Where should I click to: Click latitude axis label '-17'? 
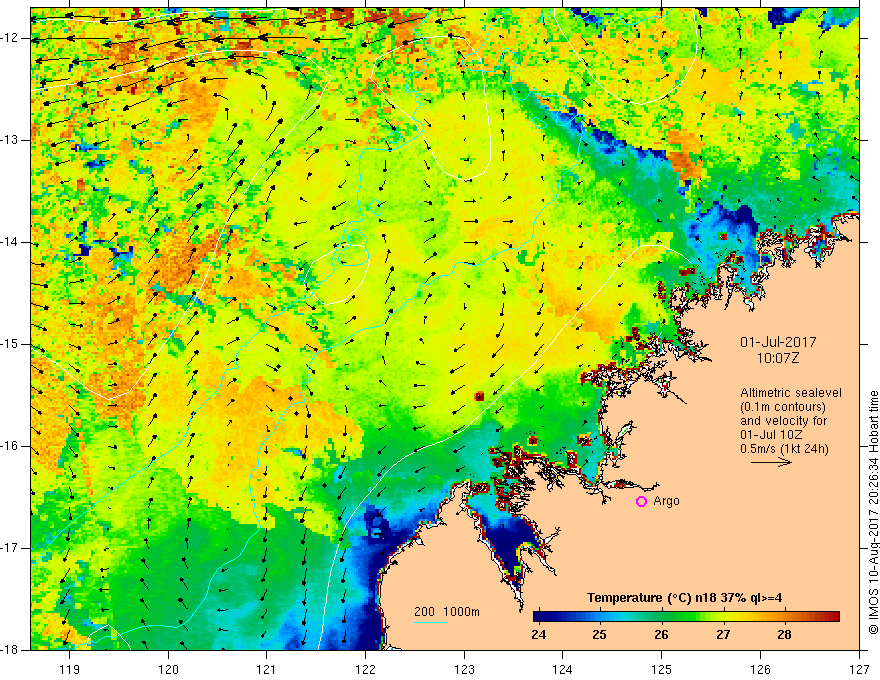coord(10,548)
